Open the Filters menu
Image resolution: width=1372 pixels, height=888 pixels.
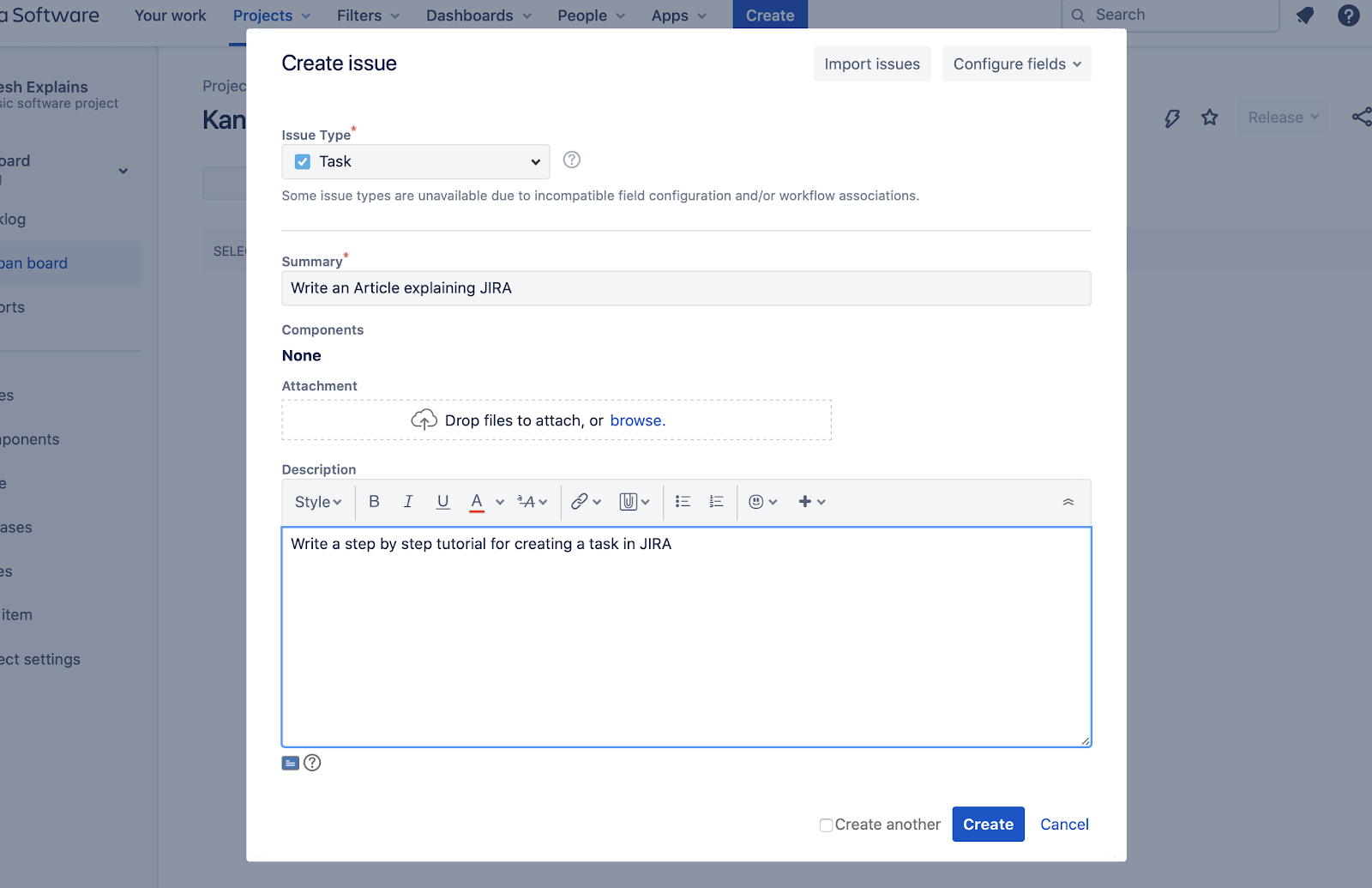pyautogui.click(x=369, y=15)
